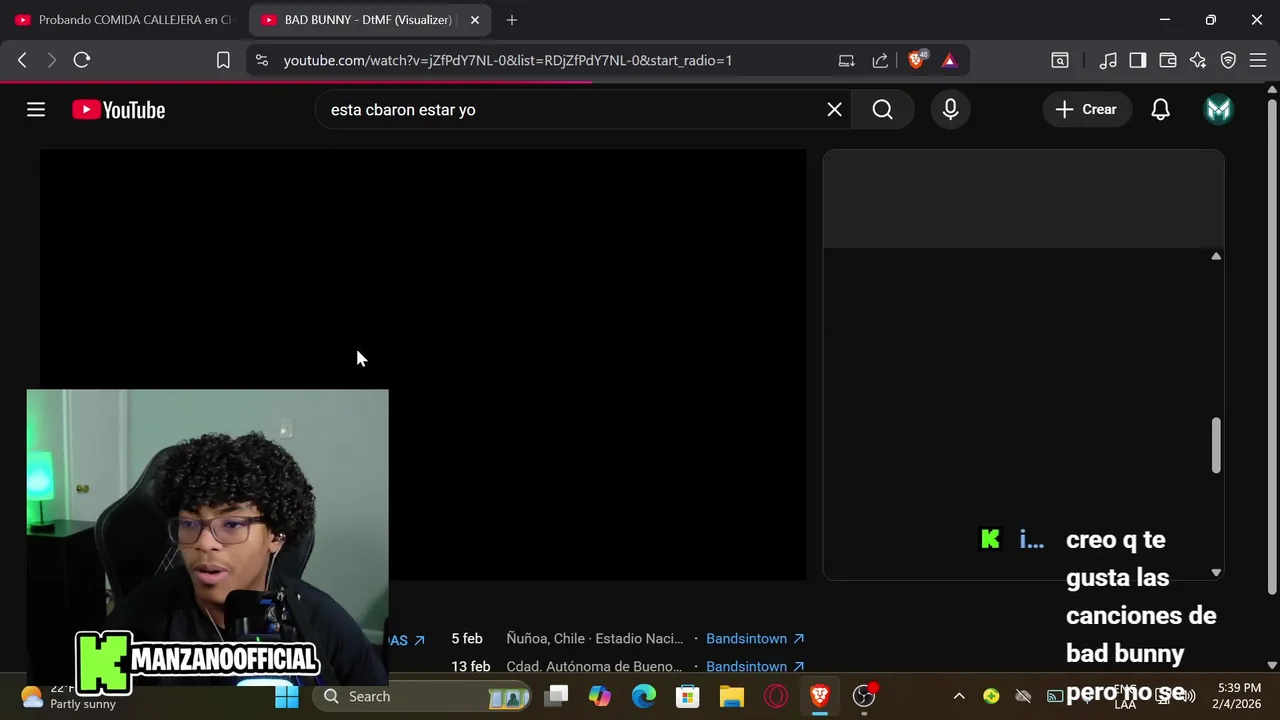
Task: Share this page from the address bar
Action: pos(880,60)
